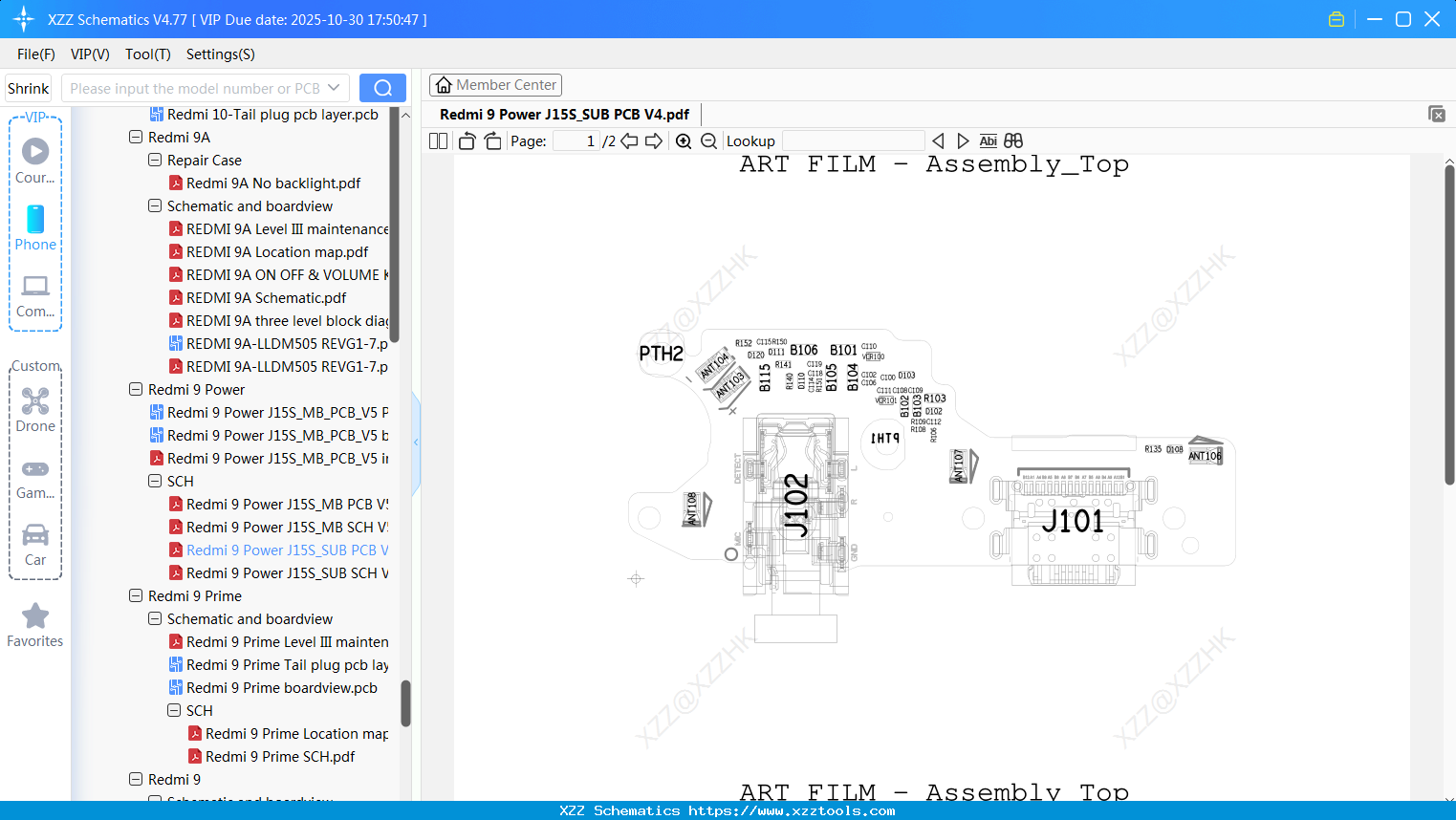
Task: Toggle the match whole words search icon
Action: pos(1012,140)
